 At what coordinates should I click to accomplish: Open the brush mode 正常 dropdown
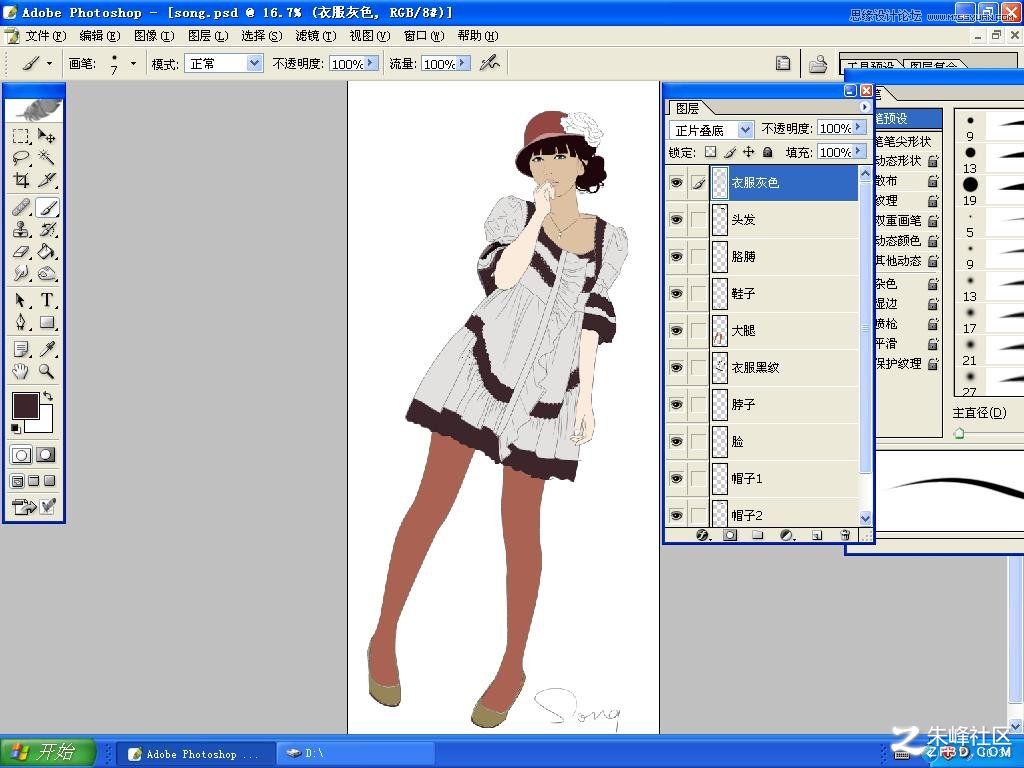255,63
